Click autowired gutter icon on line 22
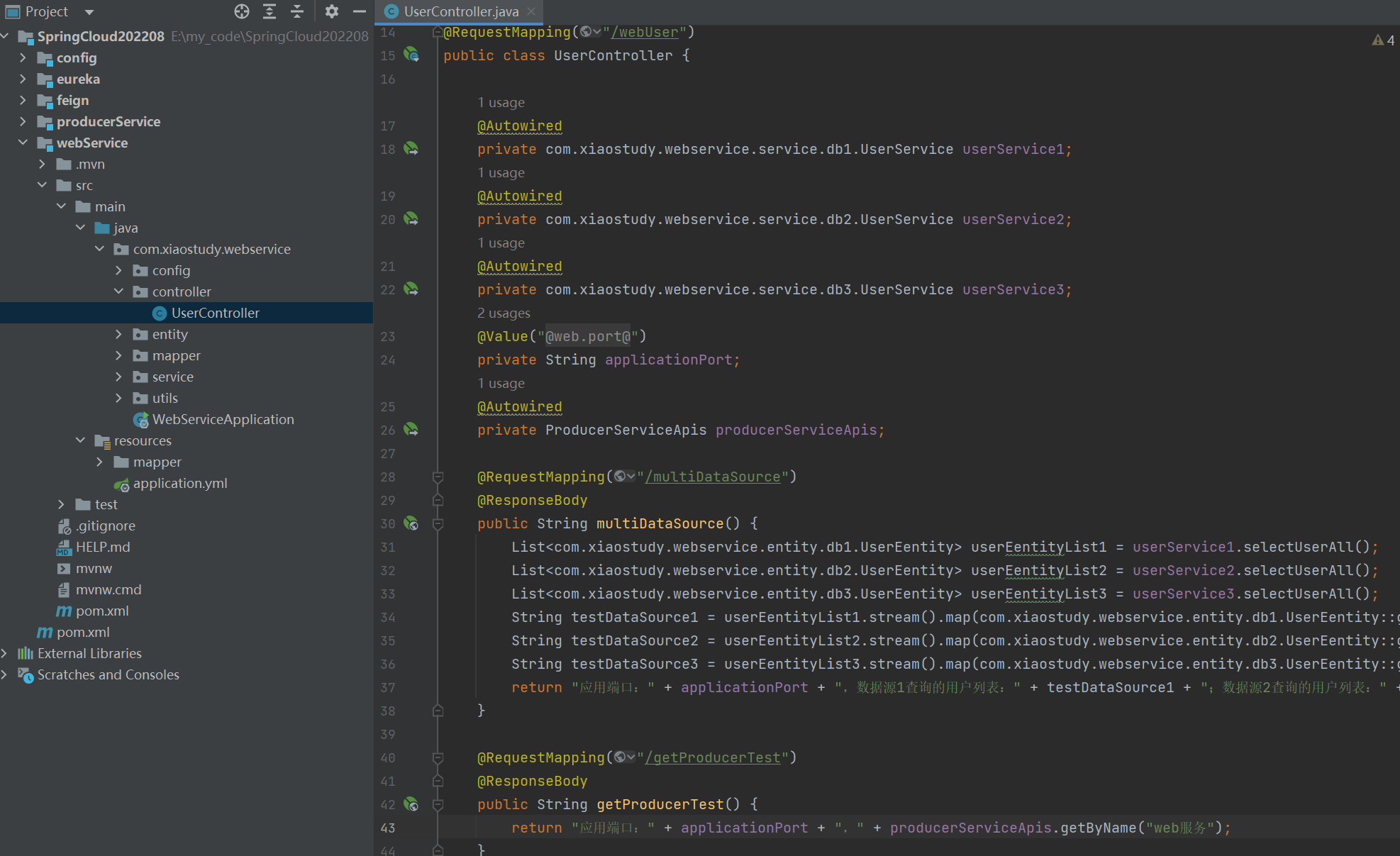This screenshot has width=1400, height=856. click(x=411, y=289)
